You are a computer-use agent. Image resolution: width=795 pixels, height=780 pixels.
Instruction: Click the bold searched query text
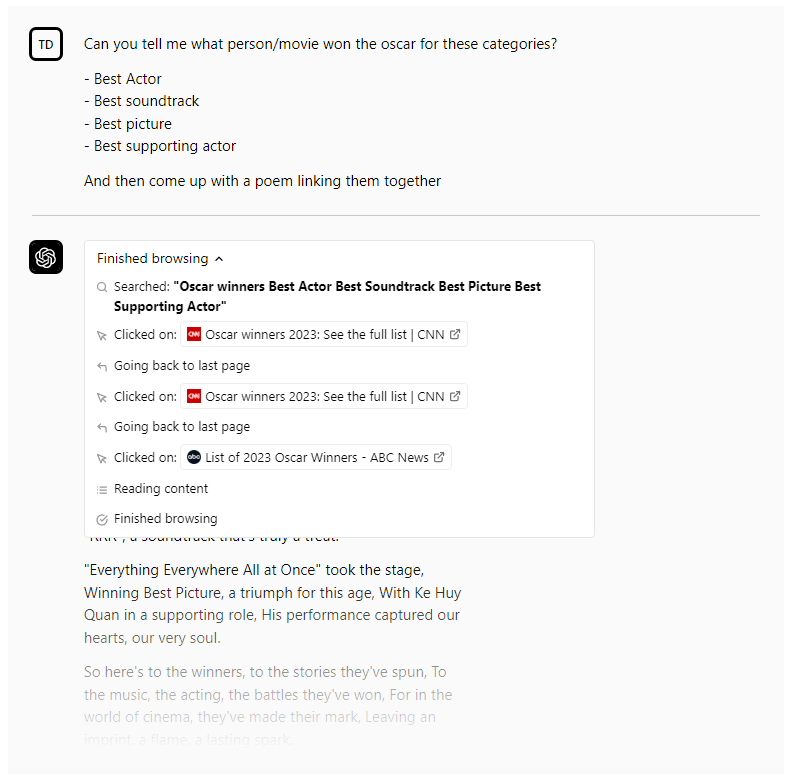click(357, 296)
